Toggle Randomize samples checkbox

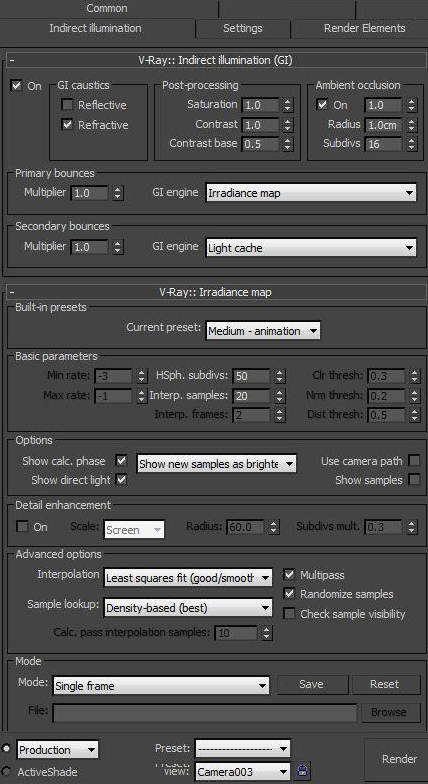tap(289, 594)
